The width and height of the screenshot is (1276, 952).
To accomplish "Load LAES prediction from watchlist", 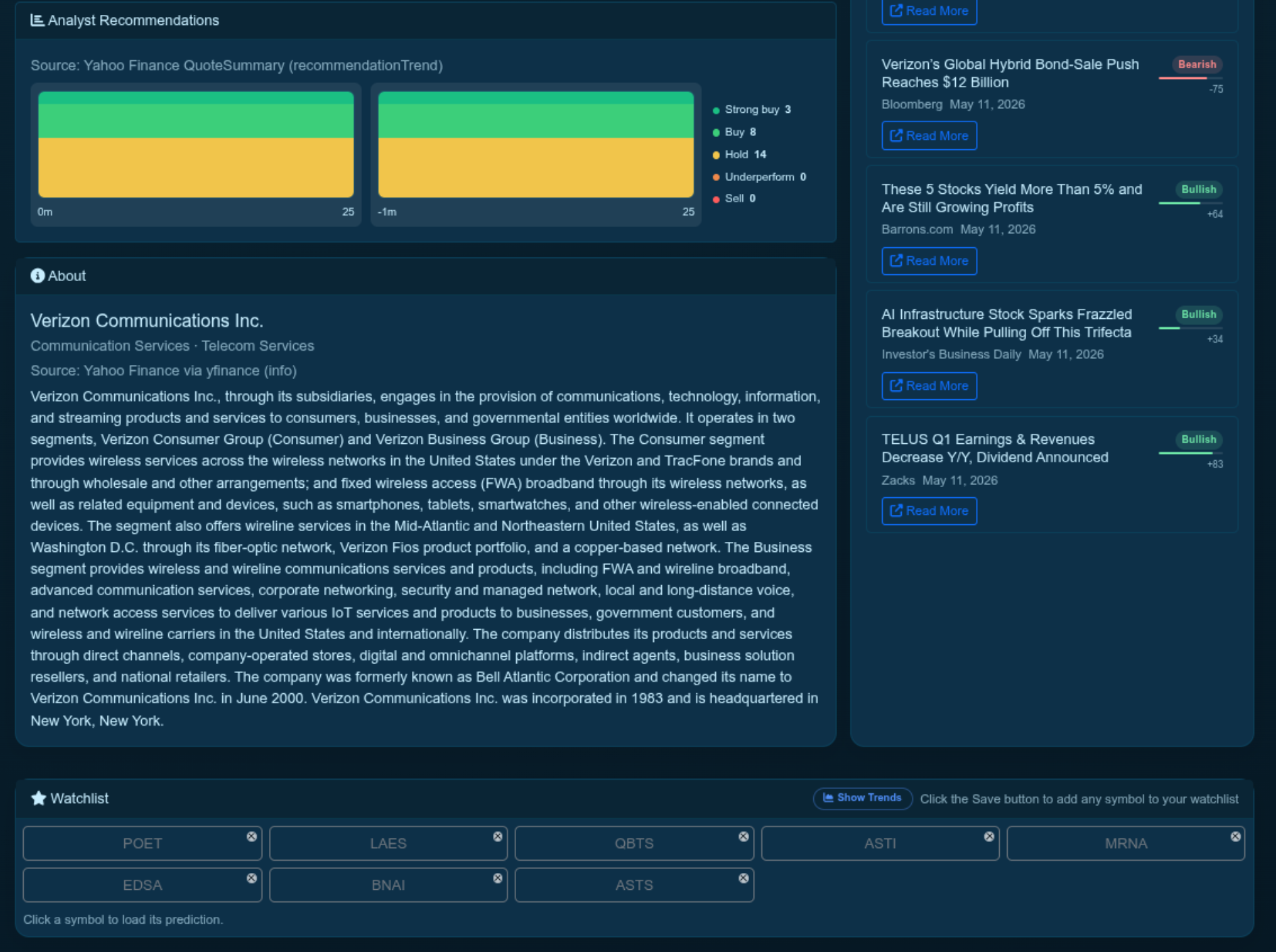I will point(388,843).
